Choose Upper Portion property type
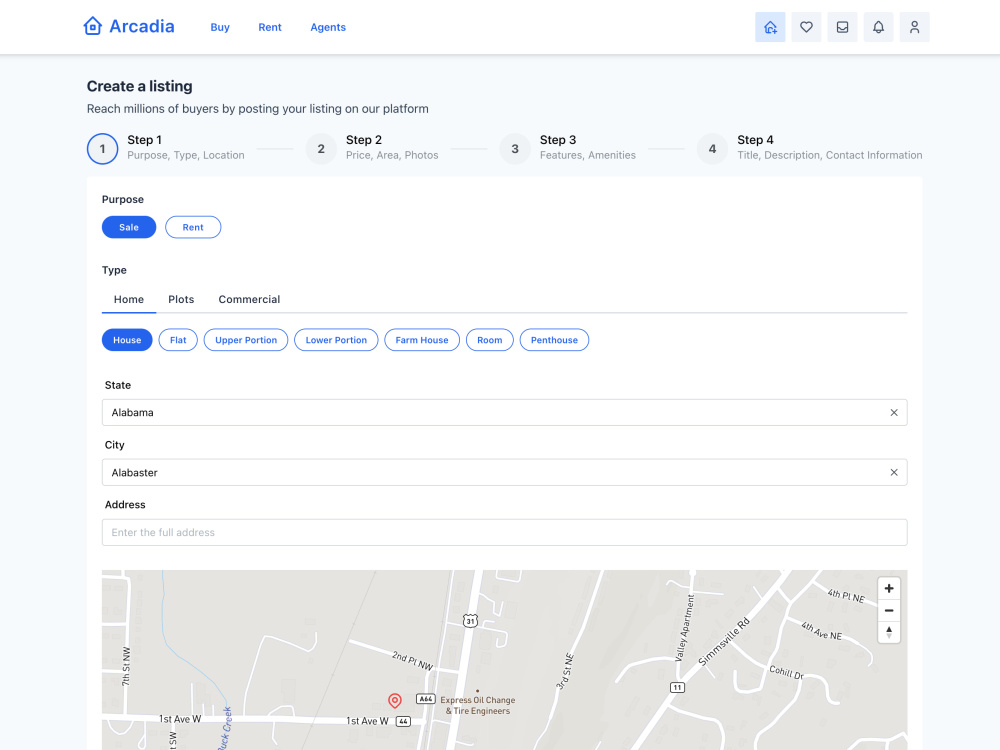 click(x=246, y=340)
